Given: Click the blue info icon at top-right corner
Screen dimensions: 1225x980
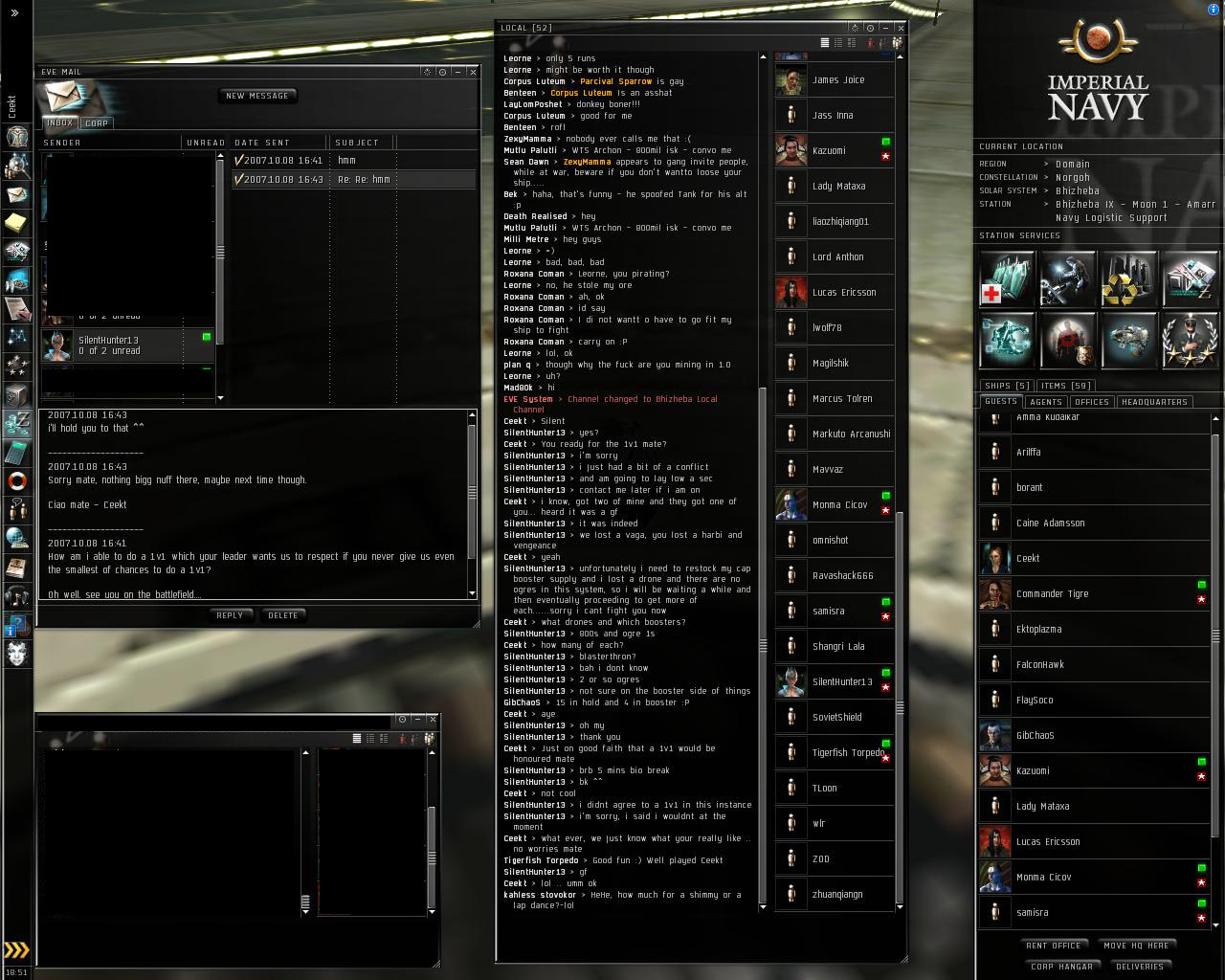Looking at the screenshot, I should 1214,9.
